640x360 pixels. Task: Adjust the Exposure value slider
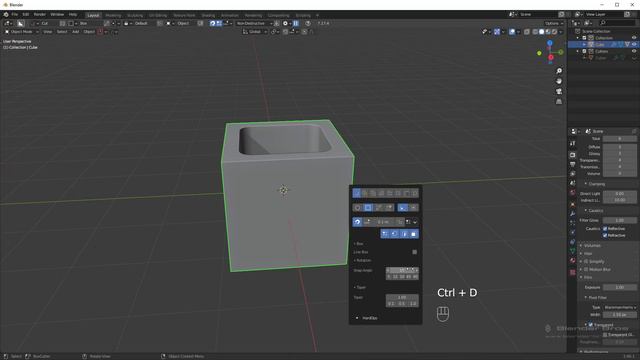(x=620, y=287)
